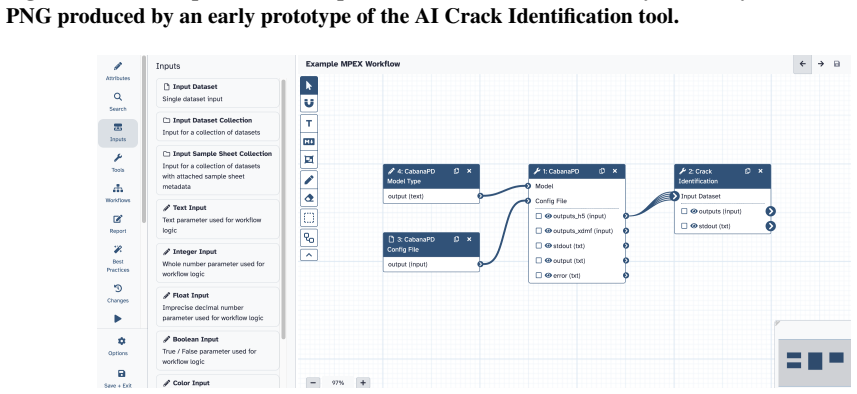Screen dimensions: 857x394
Task: Open the Tools panel in the sidebar
Action: click(x=118, y=163)
